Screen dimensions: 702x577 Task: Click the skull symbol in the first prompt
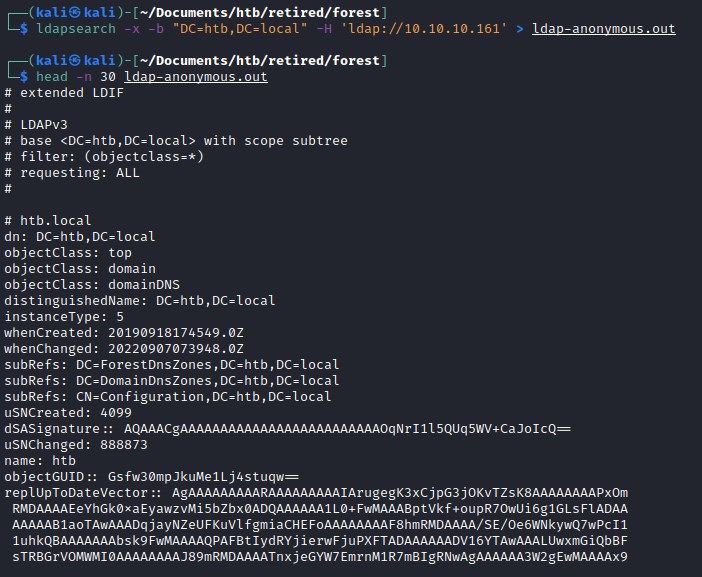coord(63,13)
